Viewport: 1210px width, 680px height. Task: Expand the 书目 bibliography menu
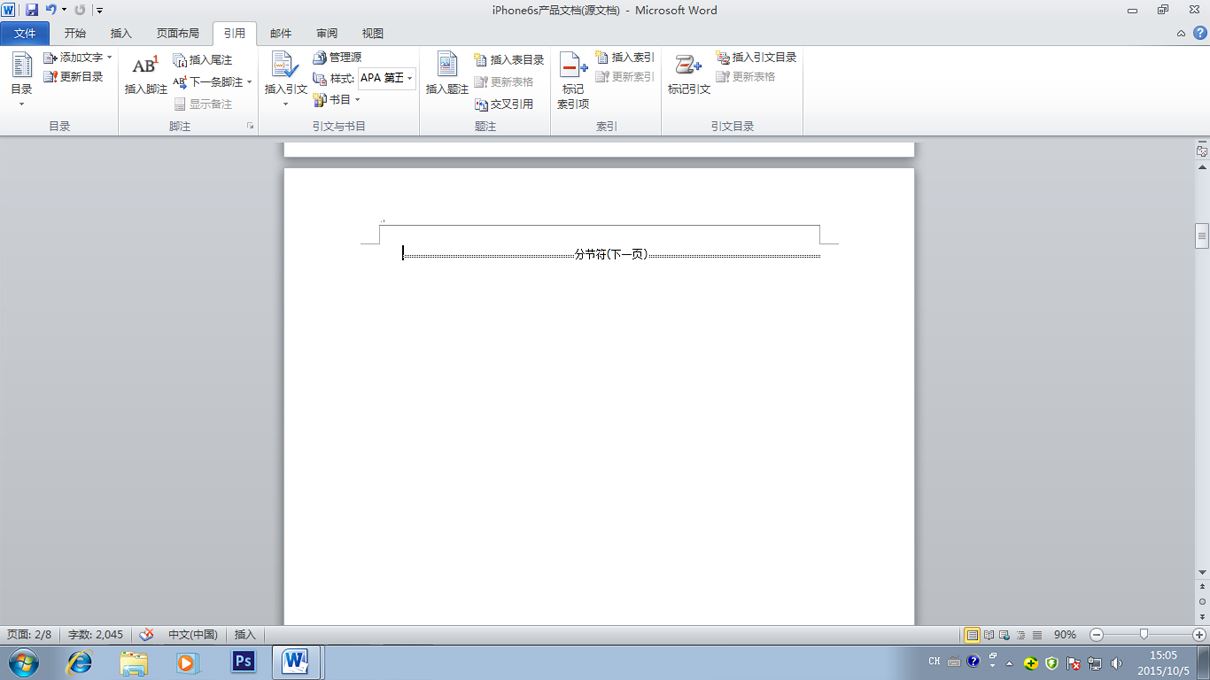[336, 100]
